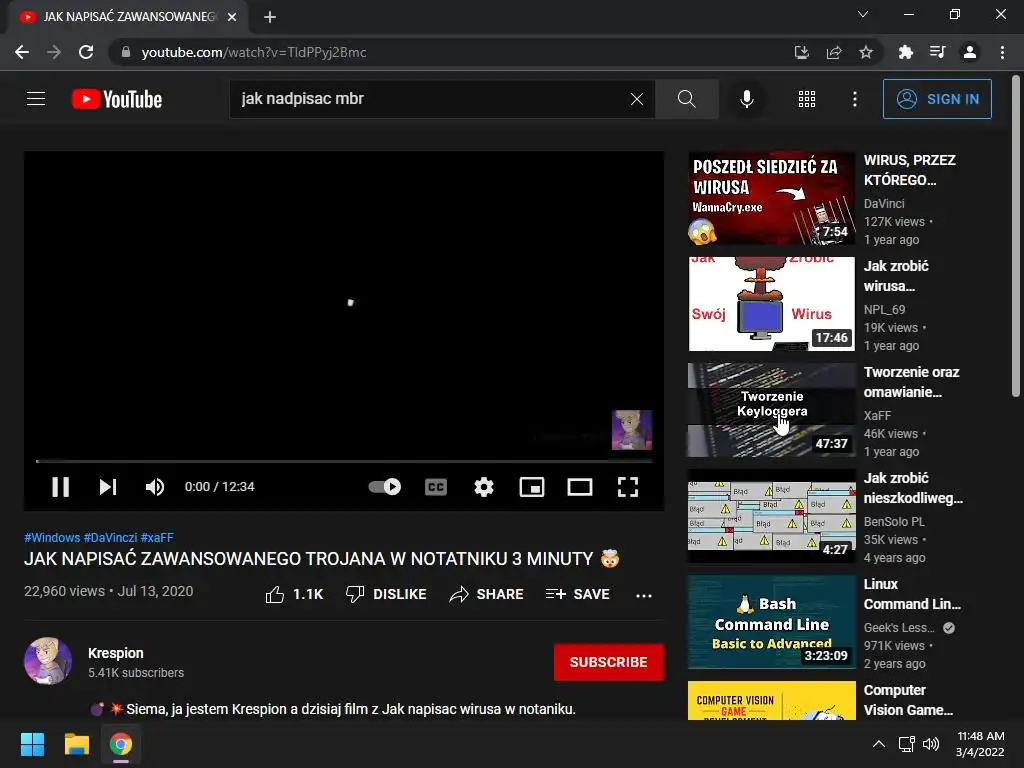The image size is (1024, 768).
Task: View site info via lock icon
Action: (126, 52)
